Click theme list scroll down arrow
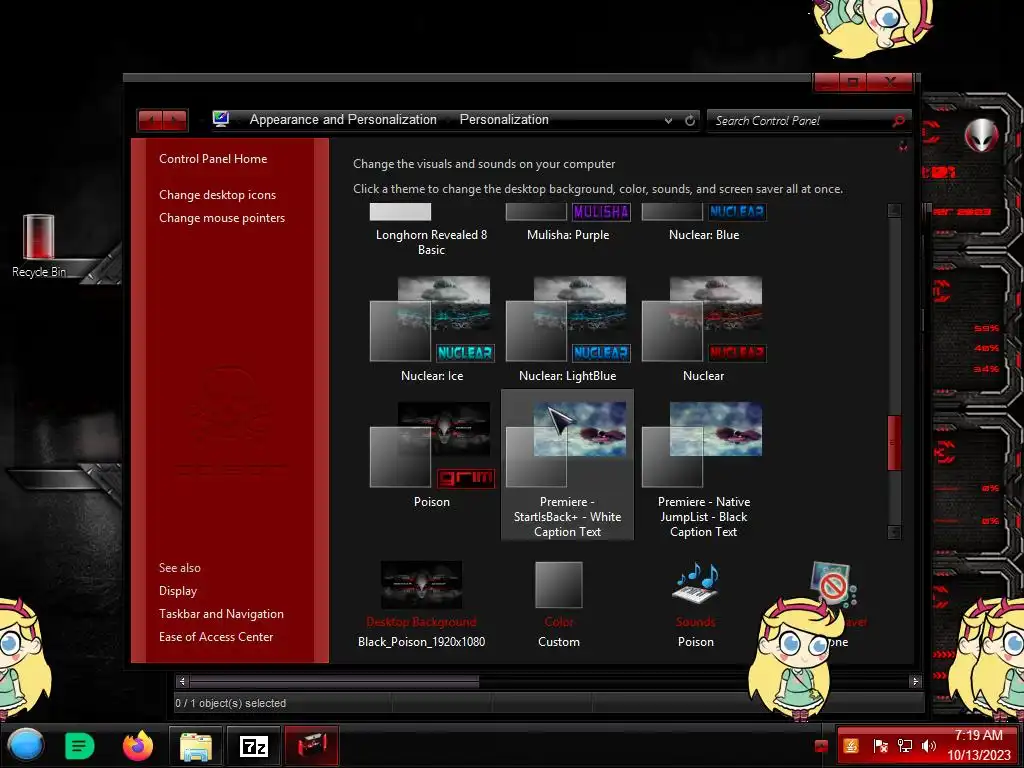1024x768 pixels. click(894, 532)
